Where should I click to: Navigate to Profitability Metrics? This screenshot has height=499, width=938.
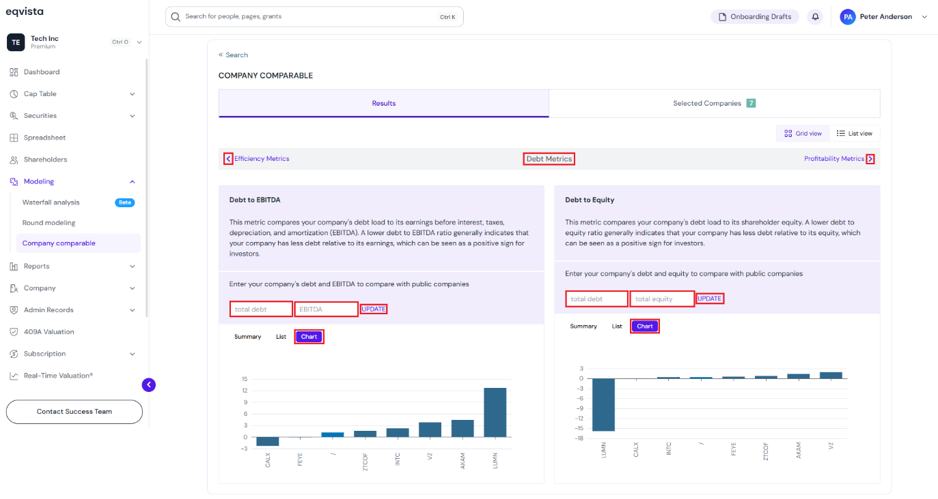point(834,159)
